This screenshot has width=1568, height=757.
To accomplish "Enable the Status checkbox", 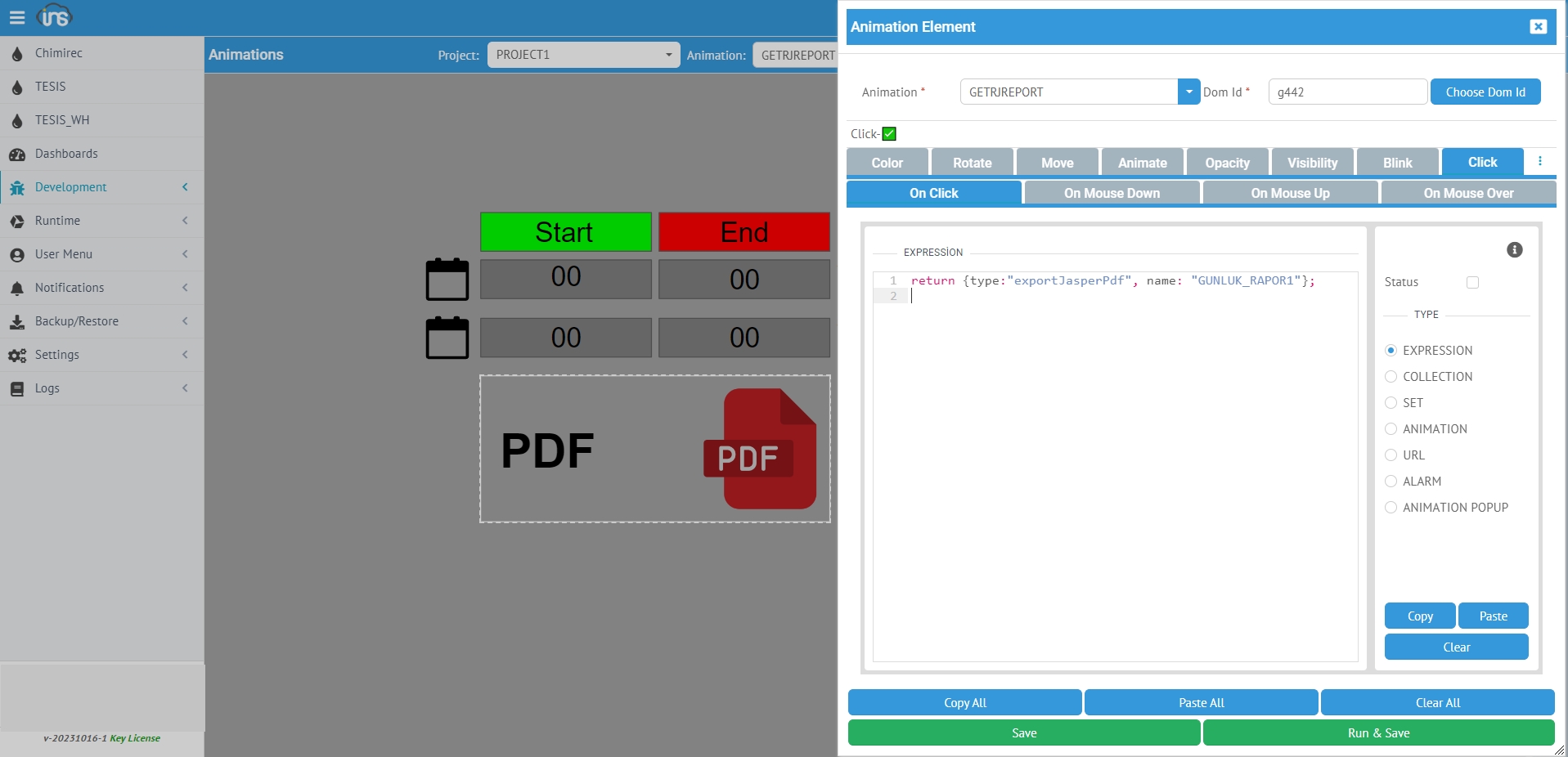I will tap(1472, 282).
